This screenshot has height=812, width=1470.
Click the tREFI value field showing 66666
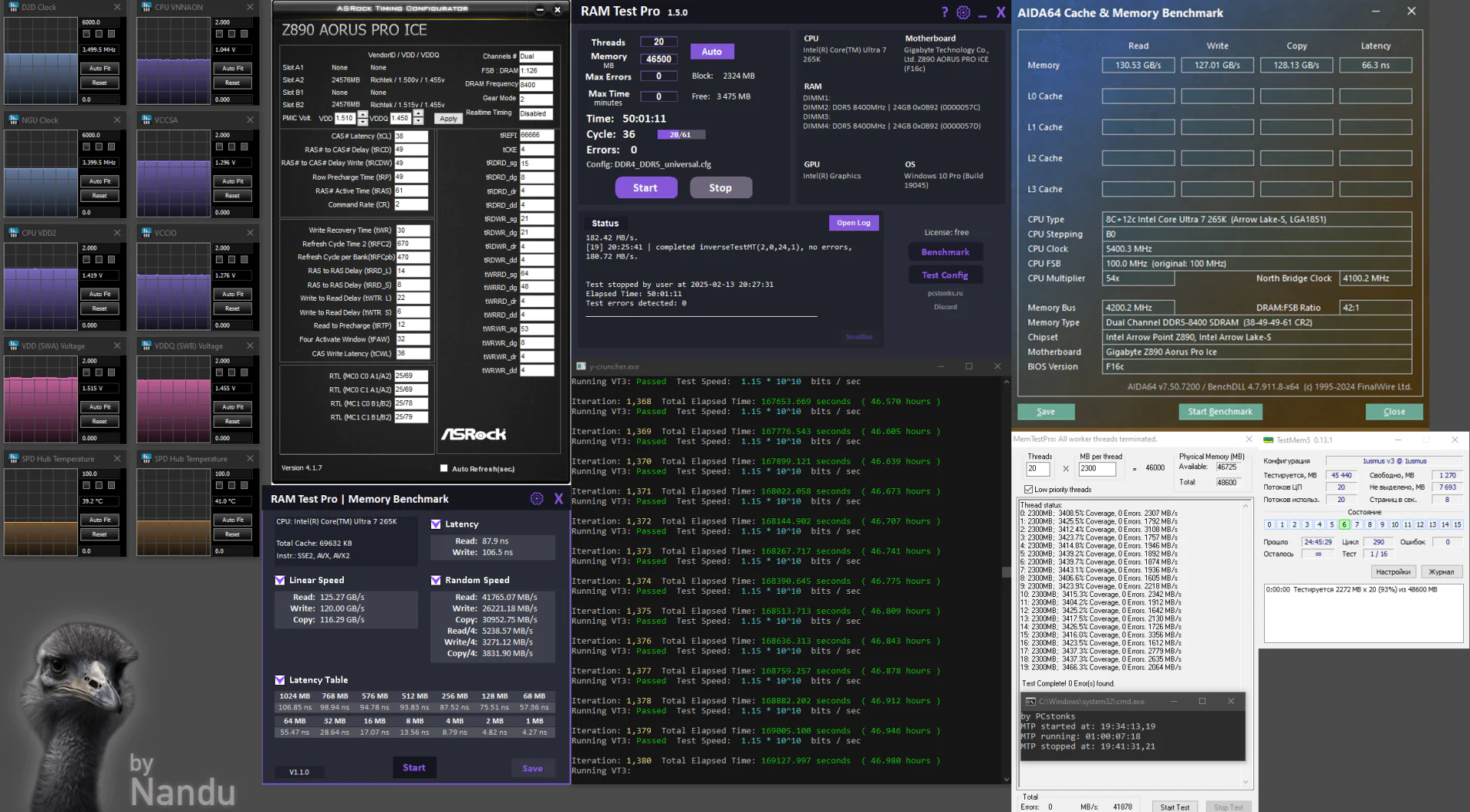click(537, 135)
